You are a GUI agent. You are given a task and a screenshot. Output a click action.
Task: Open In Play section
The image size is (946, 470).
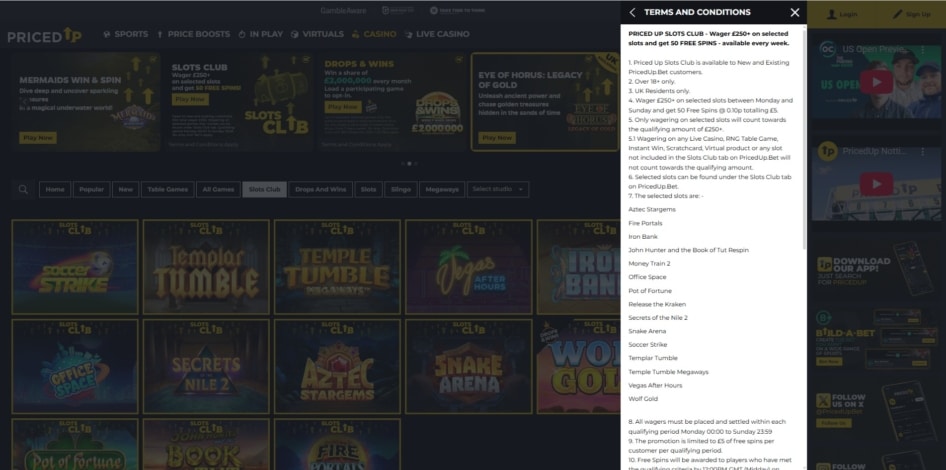[x=261, y=34]
